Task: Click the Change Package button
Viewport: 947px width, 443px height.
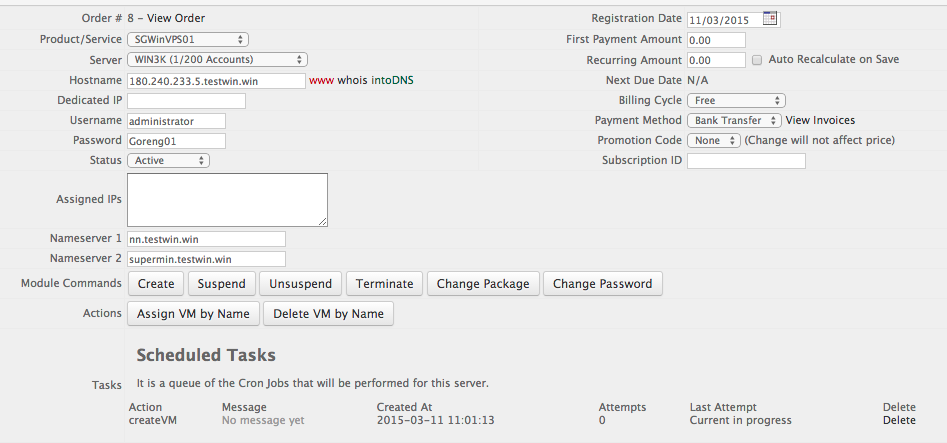Action: coord(483,283)
